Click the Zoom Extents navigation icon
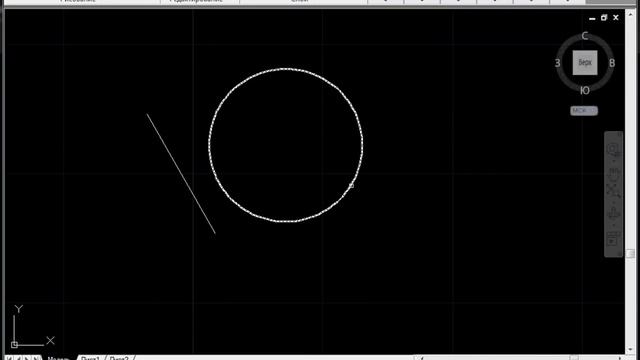The height and width of the screenshot is (360, 640). 613,190
